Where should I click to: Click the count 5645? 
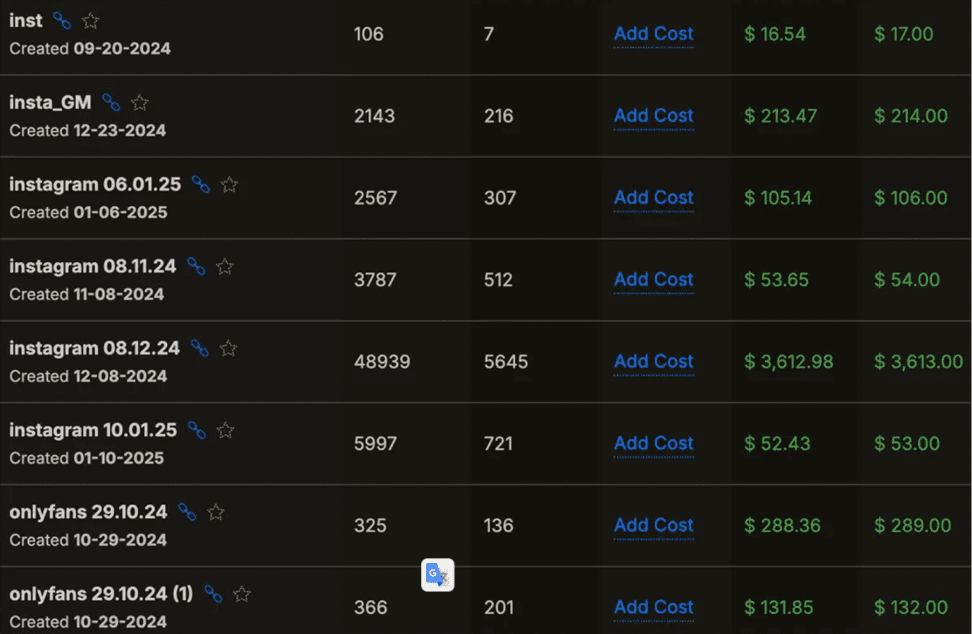(x=506, y=361)
